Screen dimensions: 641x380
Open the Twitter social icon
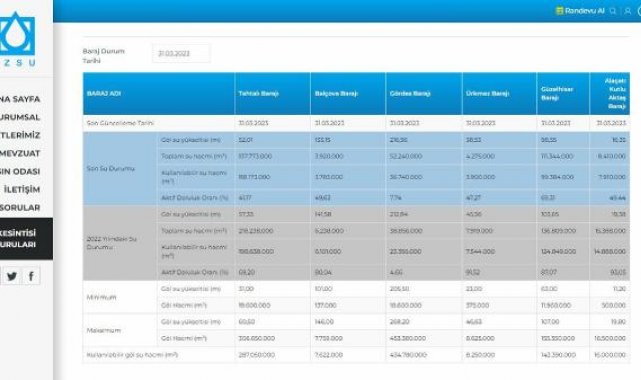[12, 276]
